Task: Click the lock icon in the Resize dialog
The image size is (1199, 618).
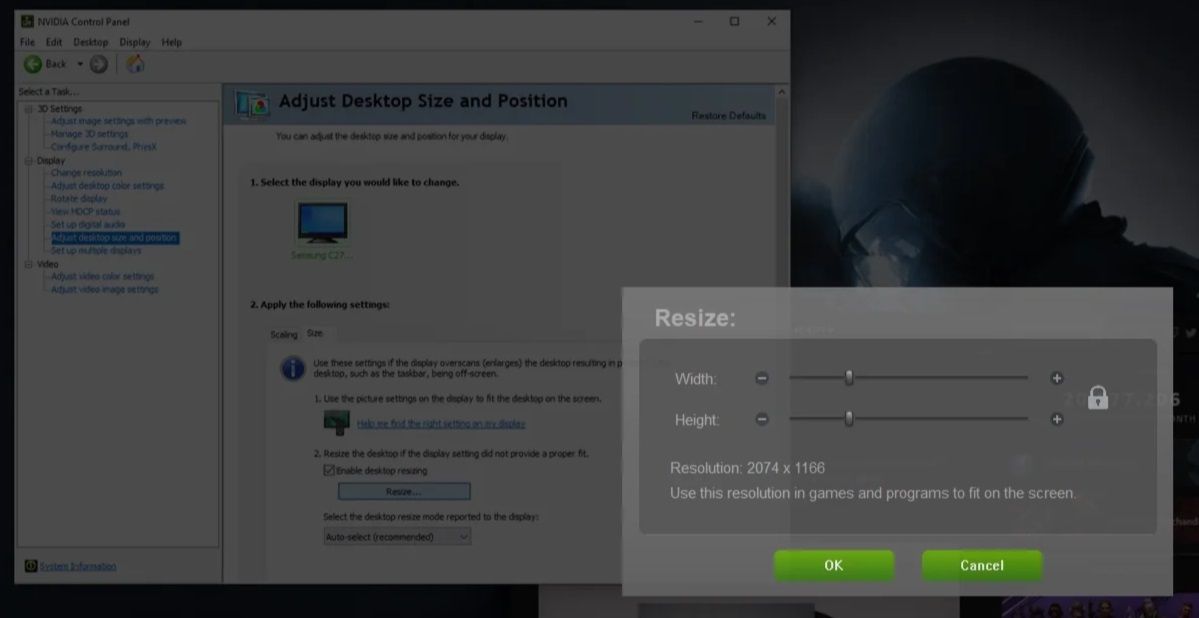Action: pos(1097,397)
